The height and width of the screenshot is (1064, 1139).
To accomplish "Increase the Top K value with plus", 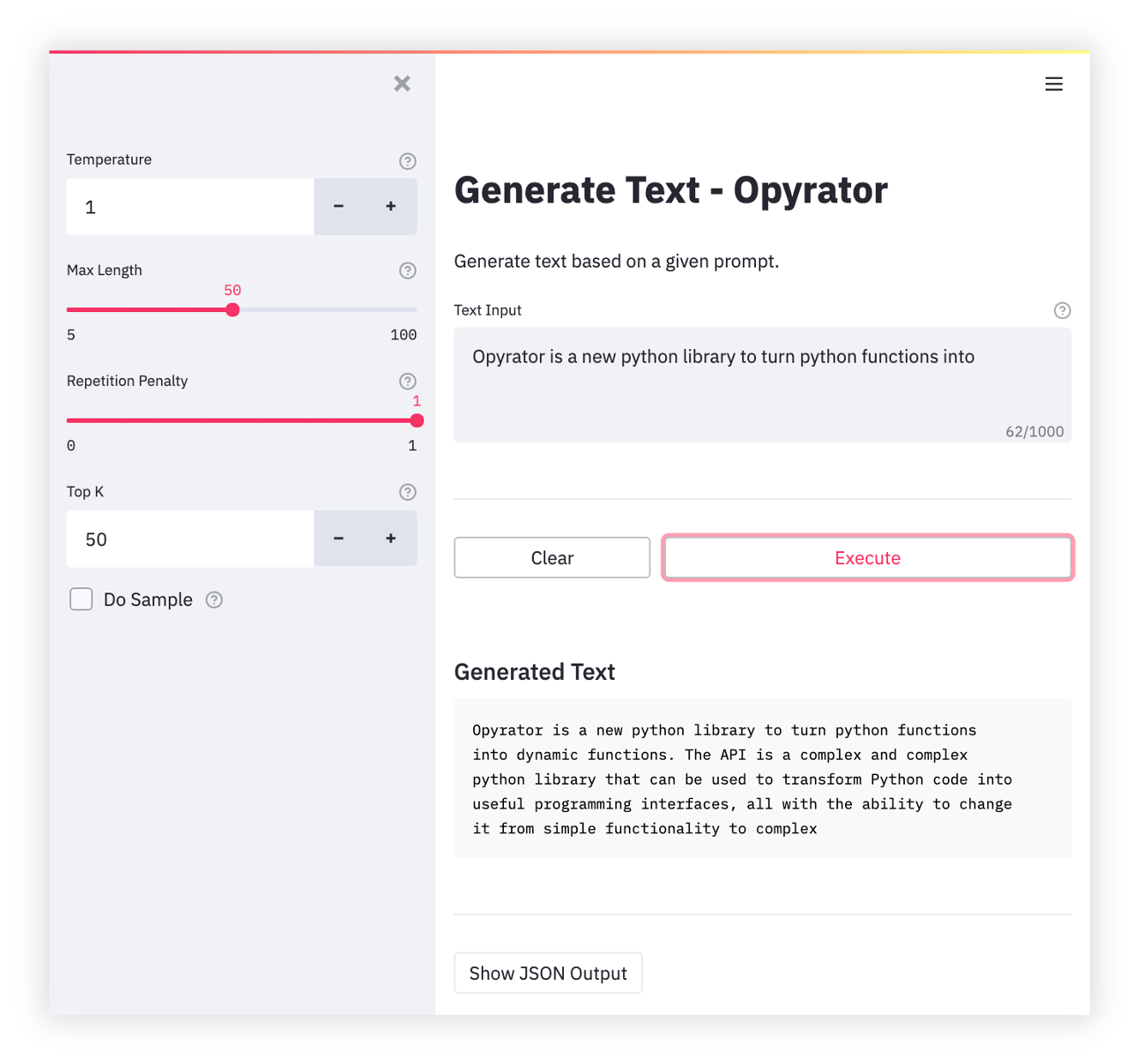I will click(x=391, y=538).
